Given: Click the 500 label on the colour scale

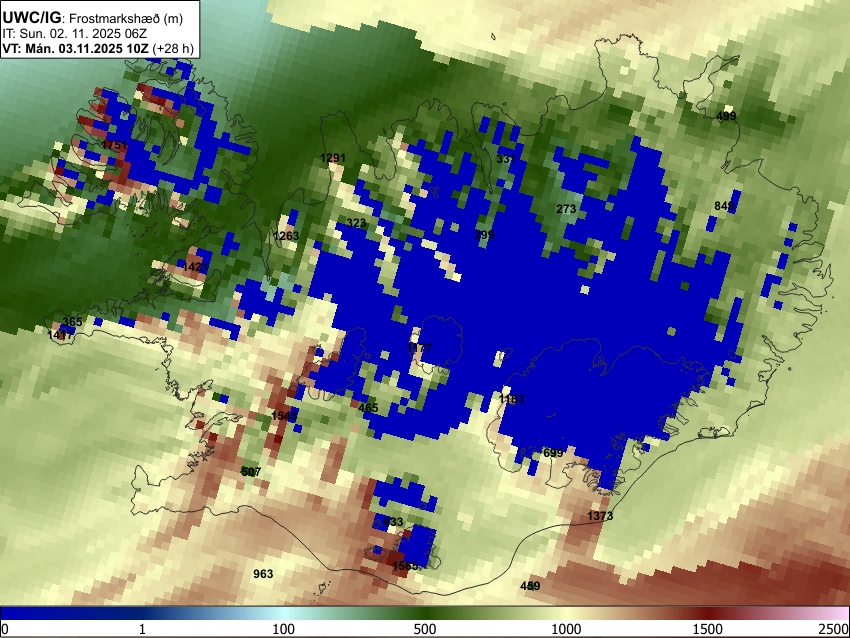Looking at the screenshot, I should click(x=425, y=629).
